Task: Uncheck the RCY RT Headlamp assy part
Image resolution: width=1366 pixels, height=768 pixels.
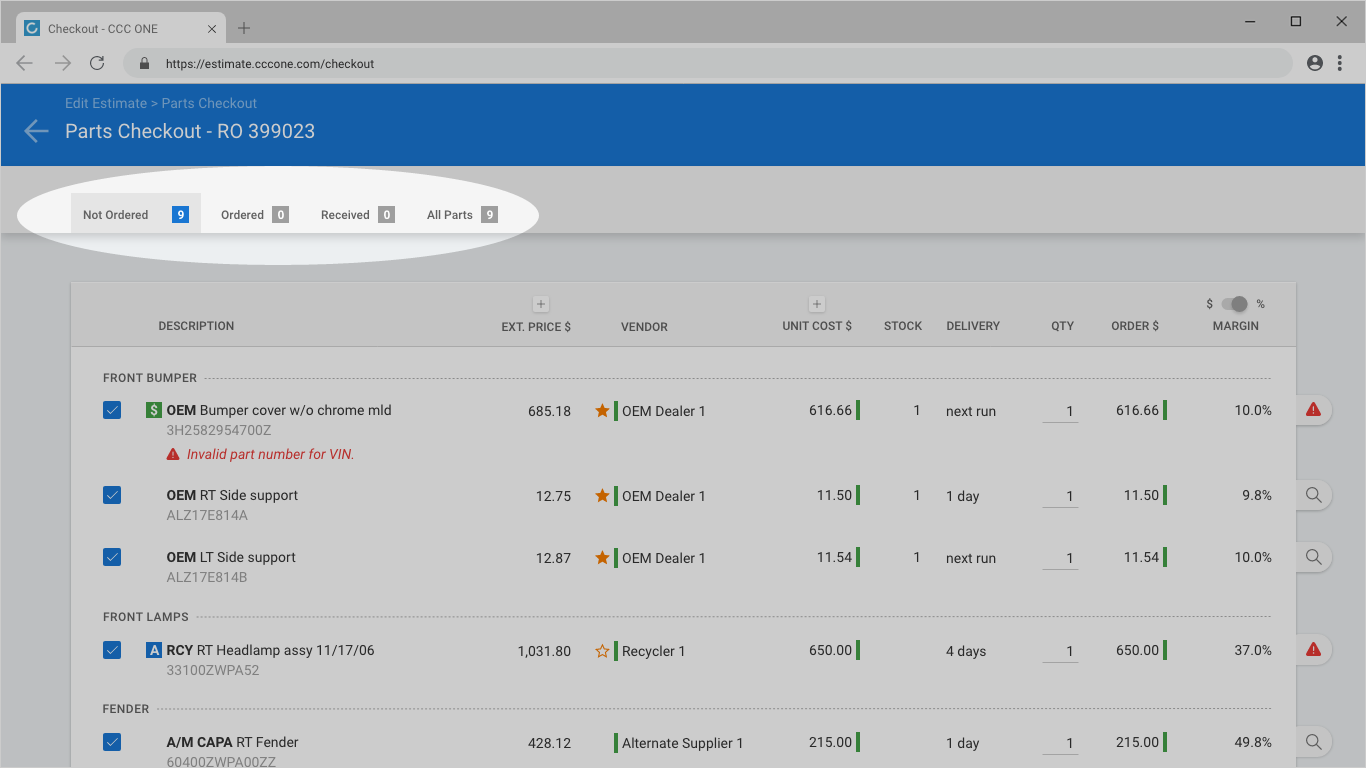Action: click(x=112, y=650)
